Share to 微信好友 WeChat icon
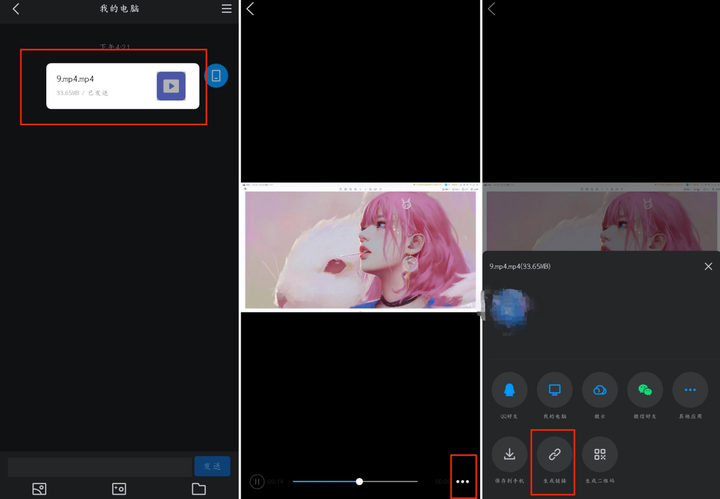Viewport: 720px width, 499px height. [x=645, y=390]
